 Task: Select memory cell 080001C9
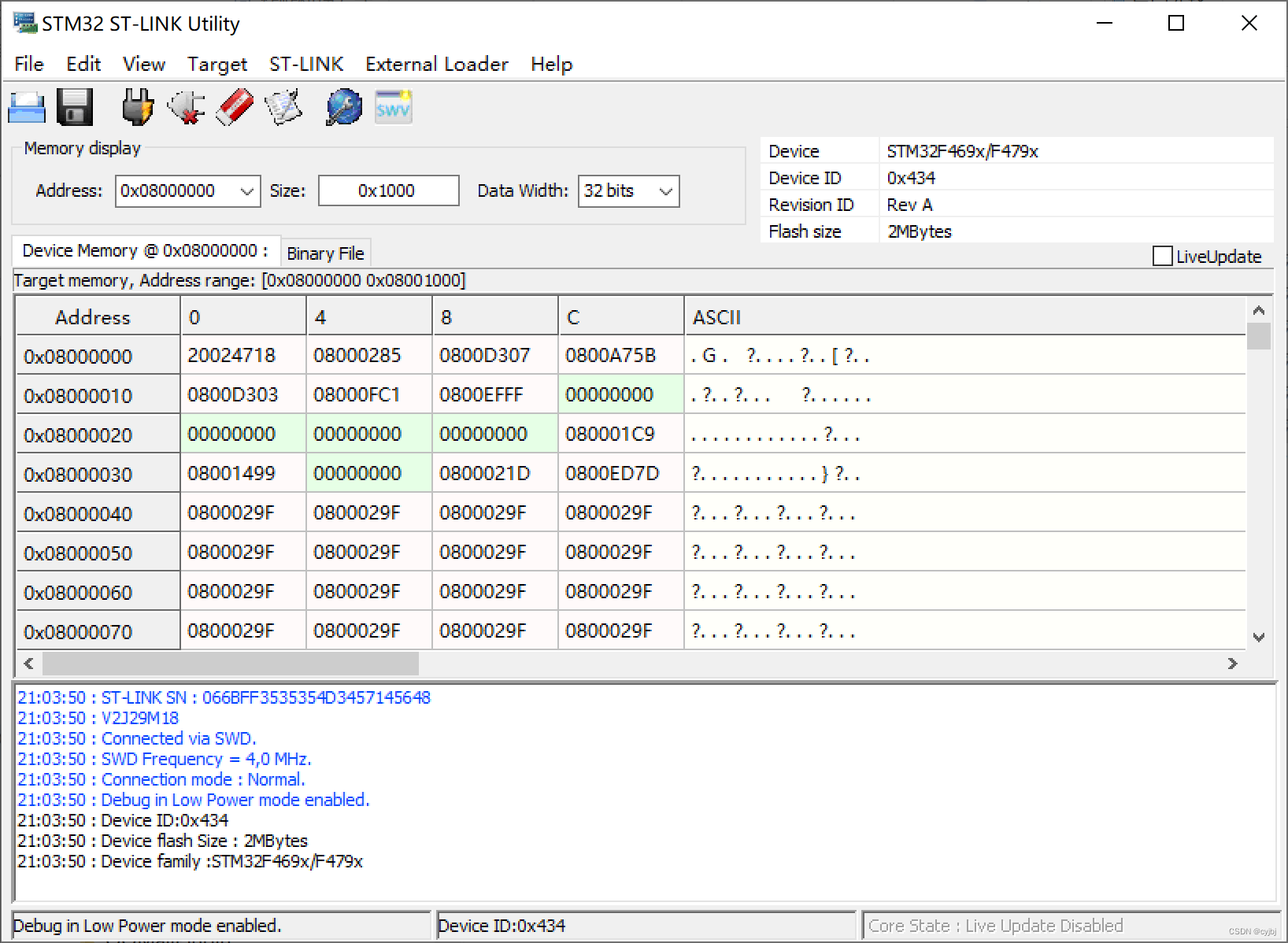(x=620, y=434)
